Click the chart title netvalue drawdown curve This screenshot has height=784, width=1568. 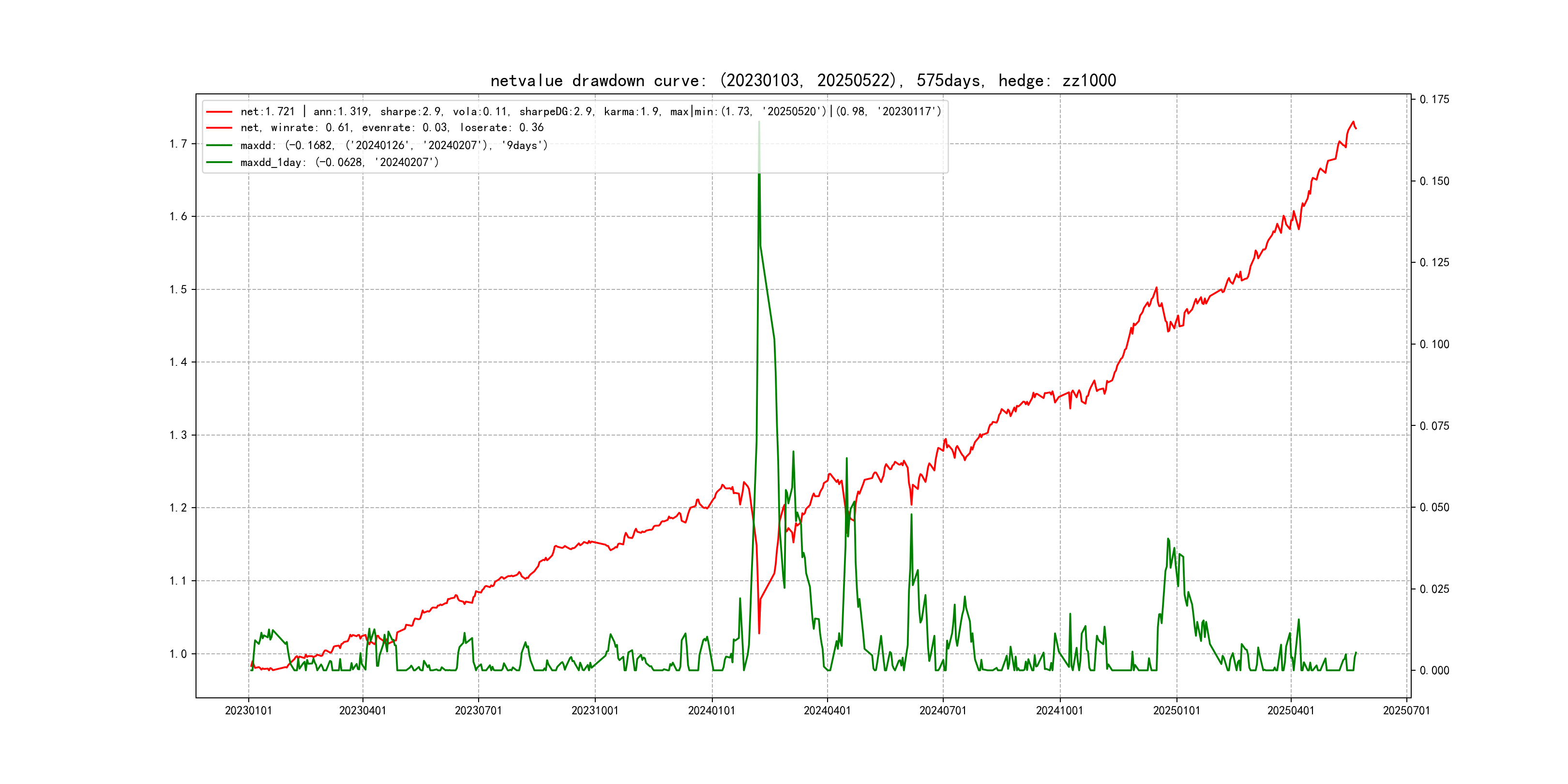click(x=803, y=80)
